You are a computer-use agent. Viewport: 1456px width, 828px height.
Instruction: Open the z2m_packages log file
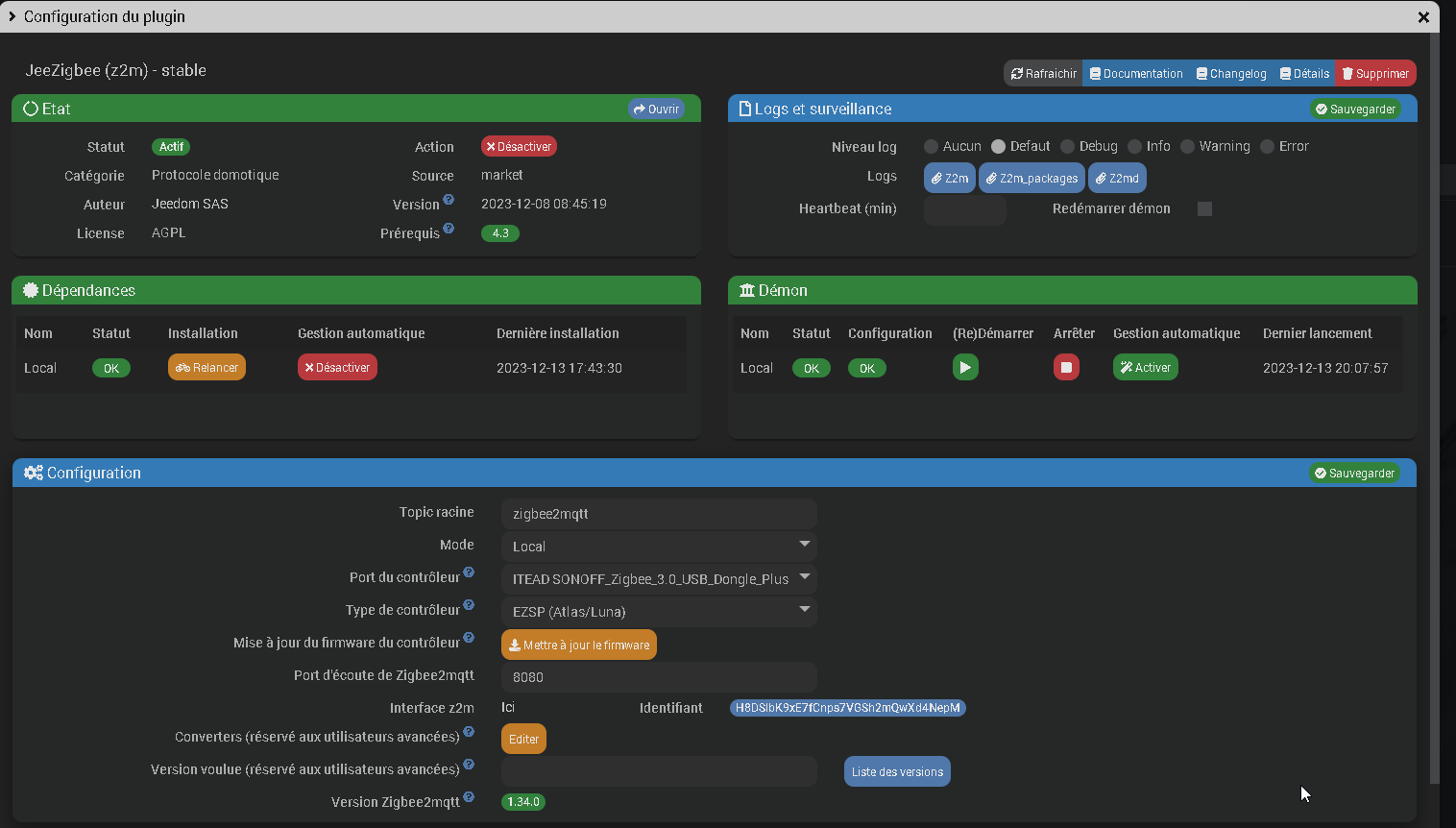[1031, 178]
